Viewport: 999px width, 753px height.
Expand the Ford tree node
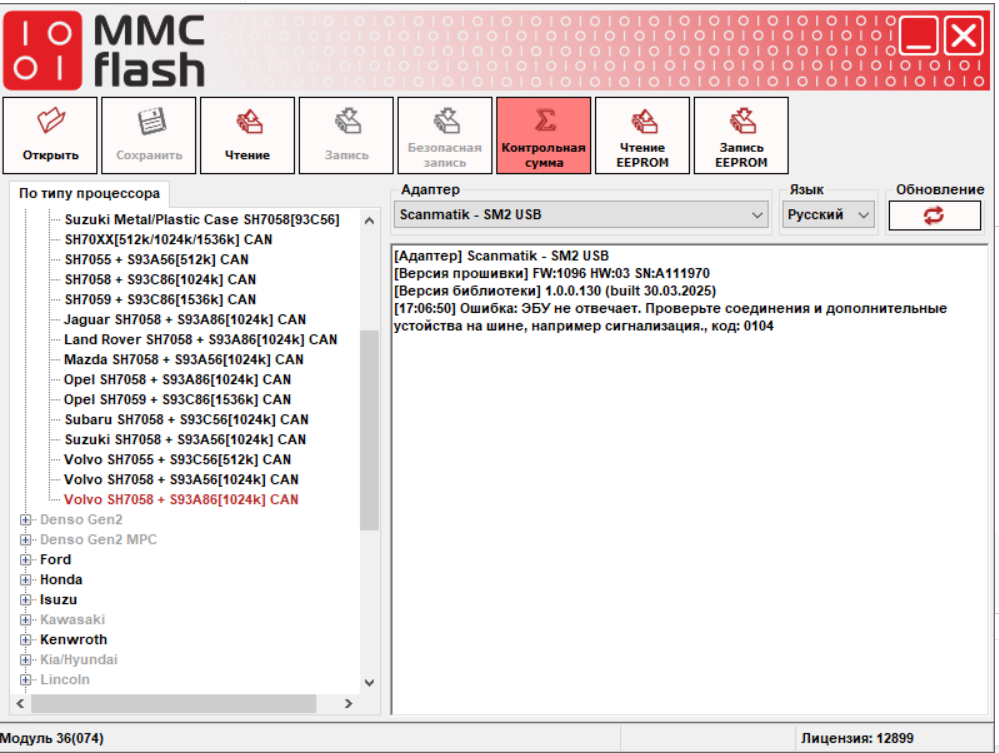tap(26, 560)
